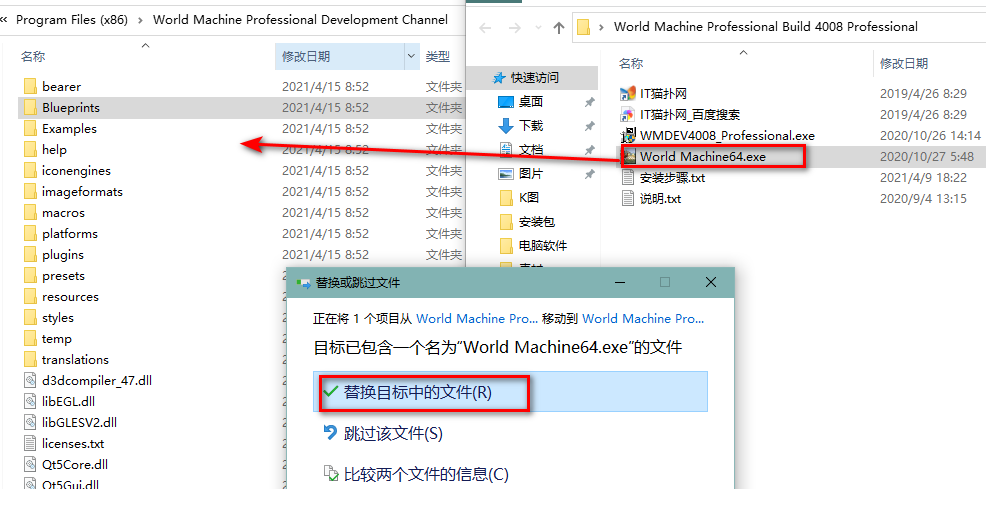
Task: Open the source World Machine Pro... link
Action: [x=477, y=318]
